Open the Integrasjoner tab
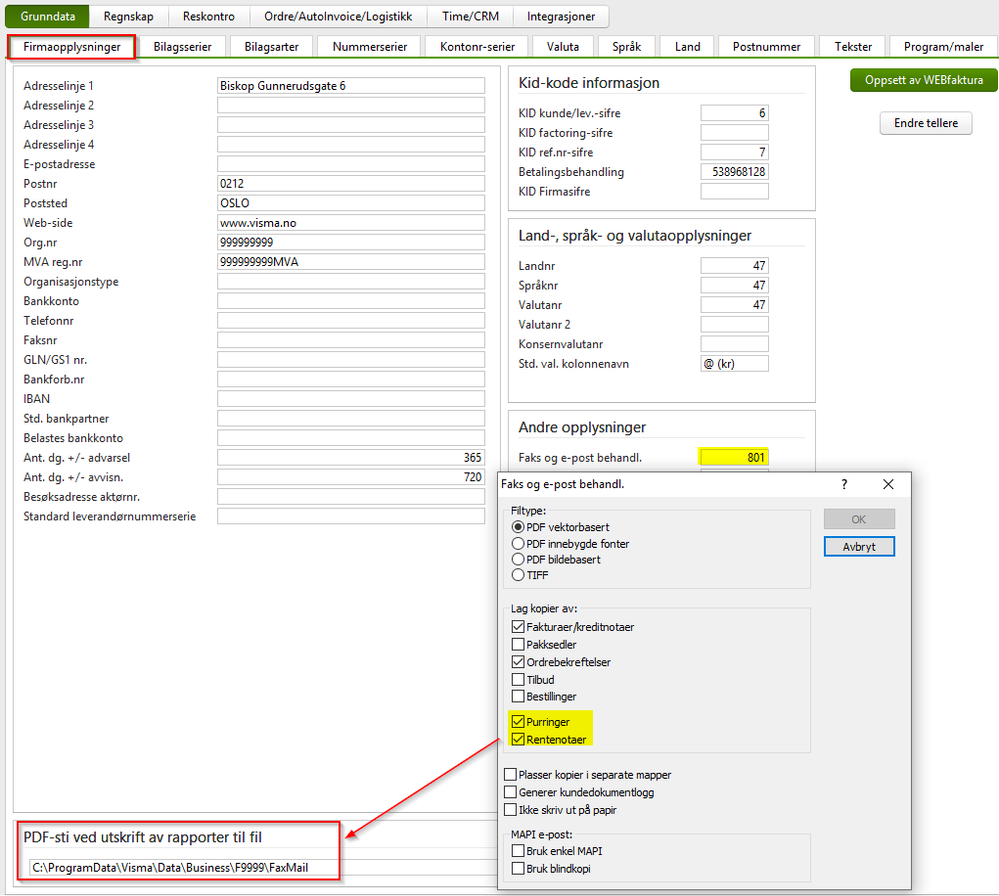 561,17
